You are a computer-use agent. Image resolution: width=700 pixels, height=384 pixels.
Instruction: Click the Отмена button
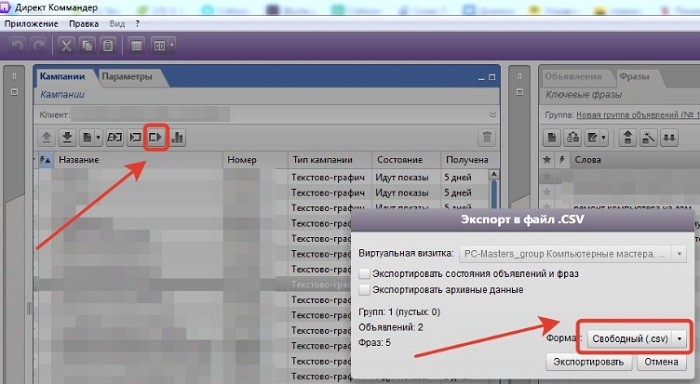pos(661,362)
